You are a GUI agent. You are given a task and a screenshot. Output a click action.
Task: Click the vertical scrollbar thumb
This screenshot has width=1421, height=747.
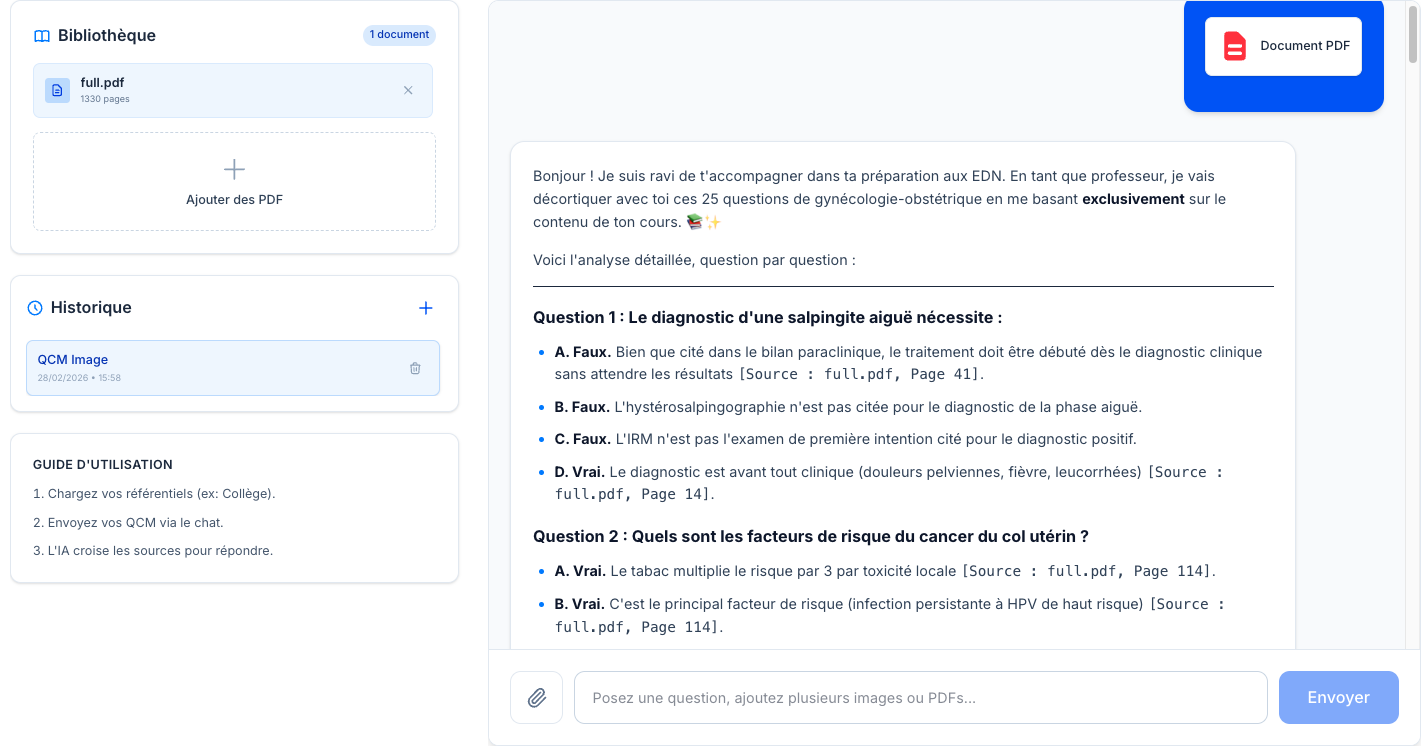click(x=1413, y=35)
